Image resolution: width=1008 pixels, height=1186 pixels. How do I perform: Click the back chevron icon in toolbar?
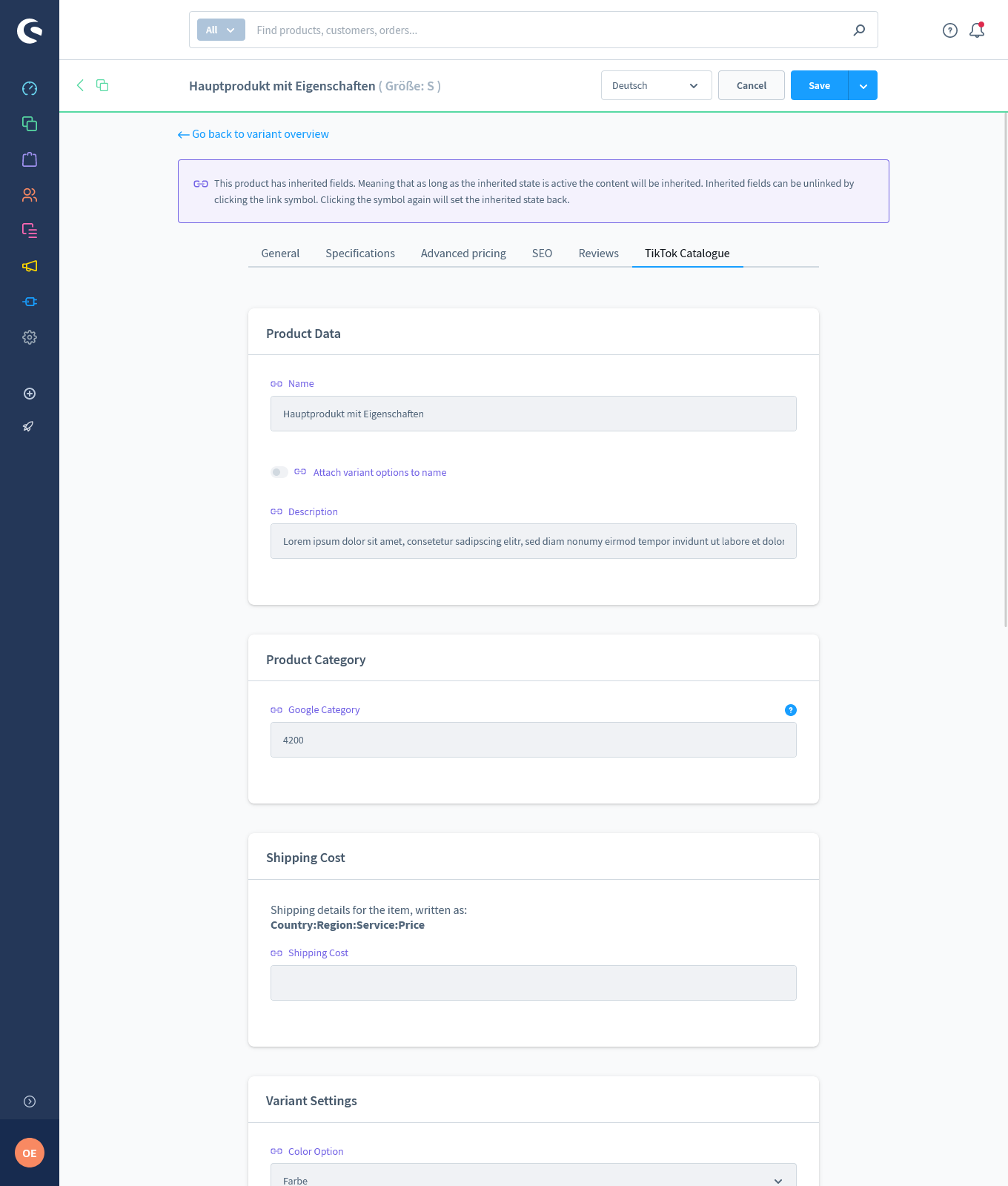(x=80, y=85)
